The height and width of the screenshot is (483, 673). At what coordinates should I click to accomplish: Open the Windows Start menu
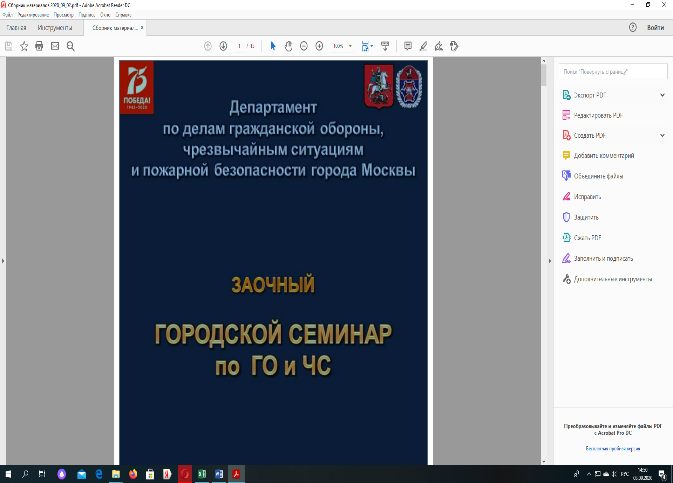point(8,474)
